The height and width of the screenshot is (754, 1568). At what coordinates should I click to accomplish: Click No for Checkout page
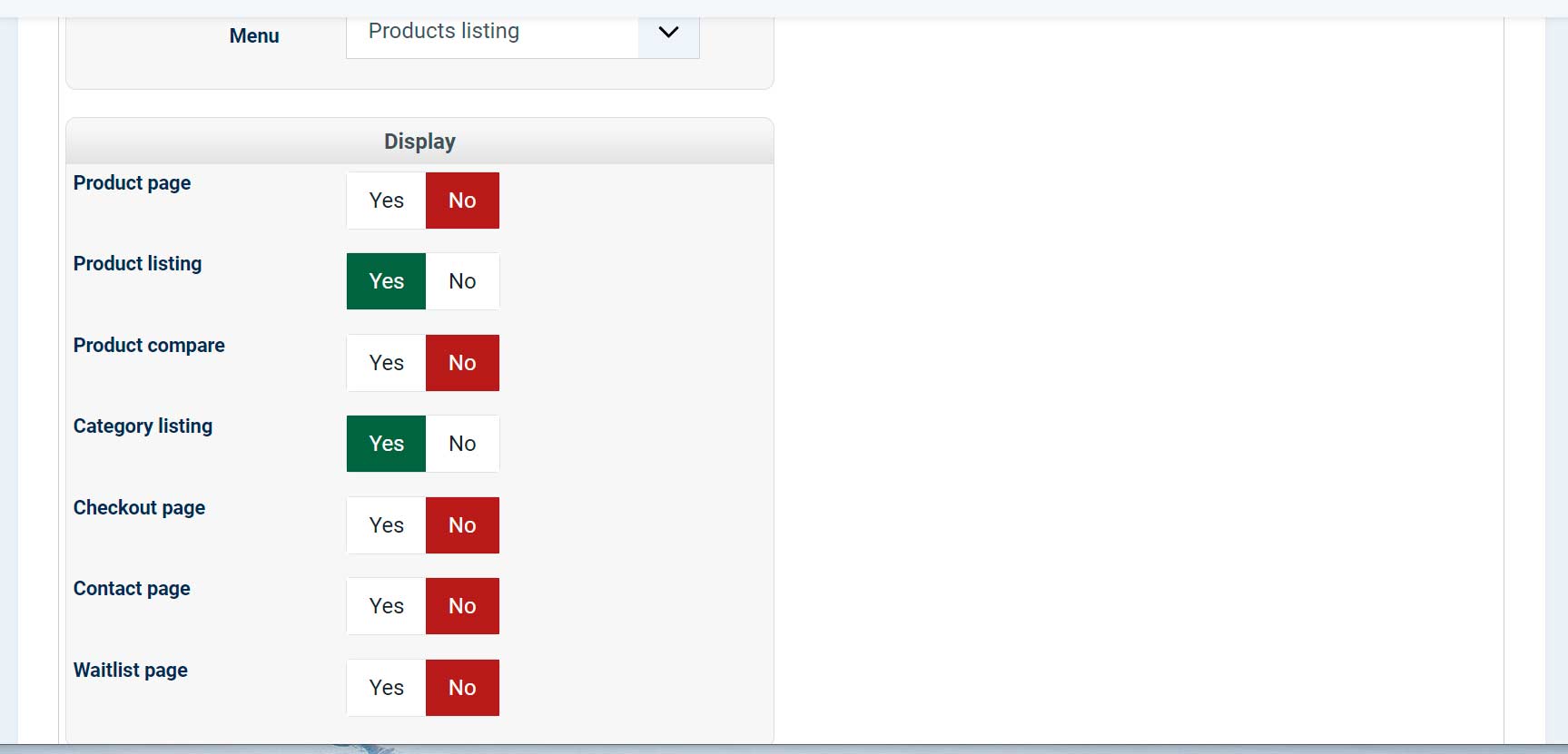[462, 525]
